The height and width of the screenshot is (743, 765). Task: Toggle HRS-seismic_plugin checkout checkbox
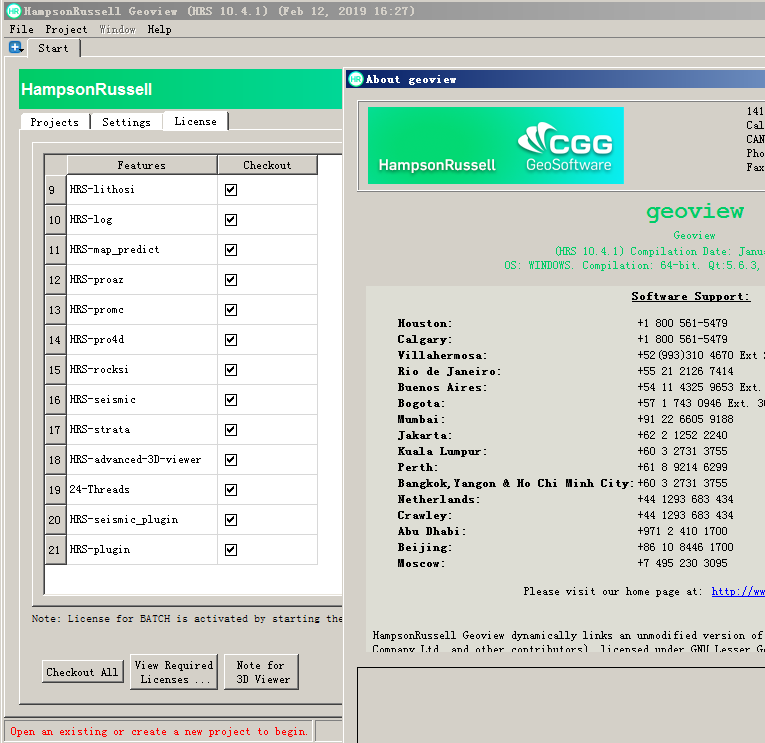click(231, 520)
